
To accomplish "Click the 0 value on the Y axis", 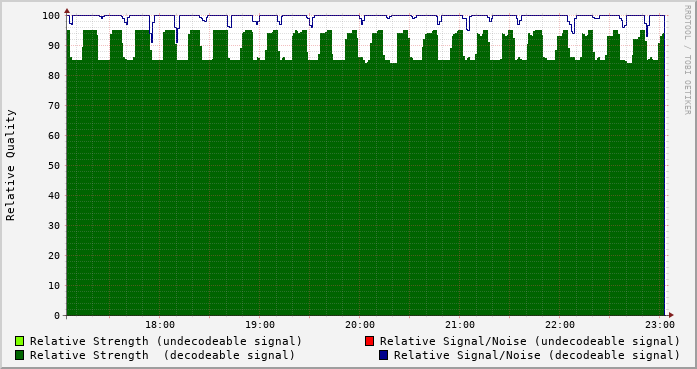I will [x=57, y=316].
